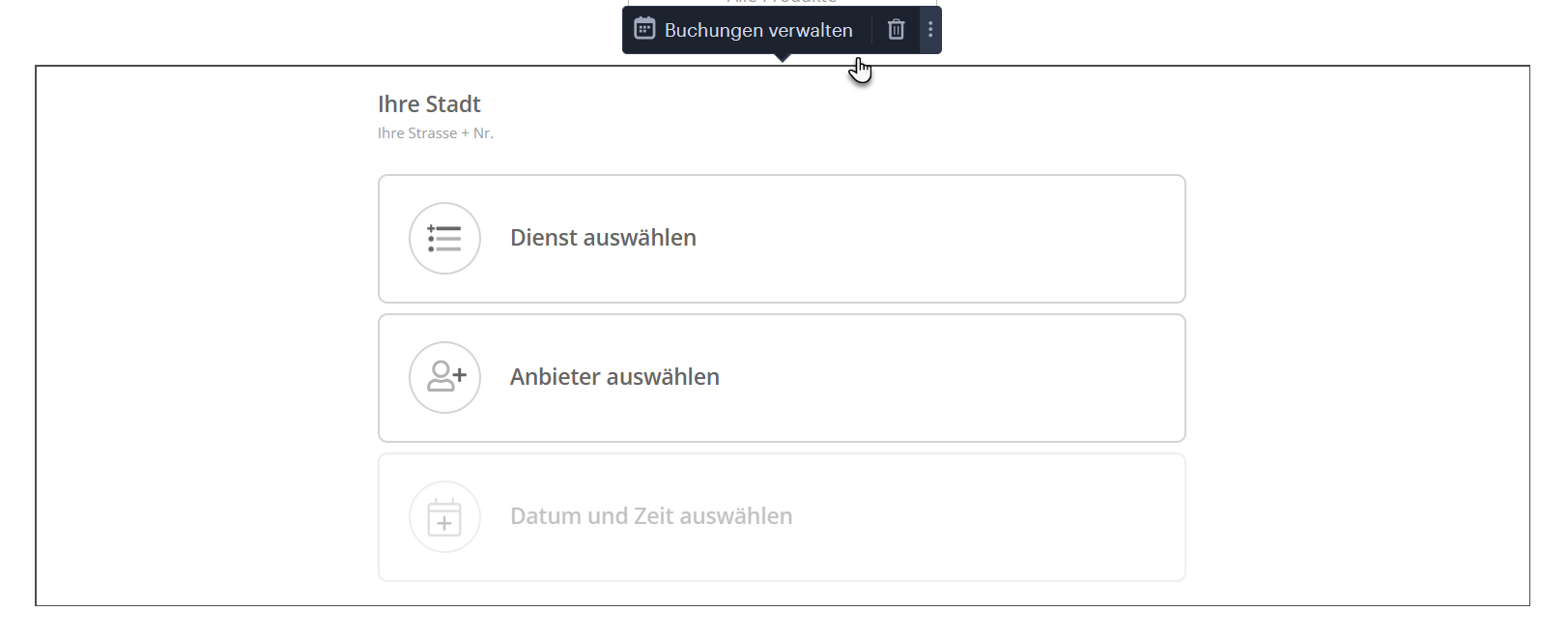
Task: Delete the booking widget with the trash icon
Action: coord(896,30)
